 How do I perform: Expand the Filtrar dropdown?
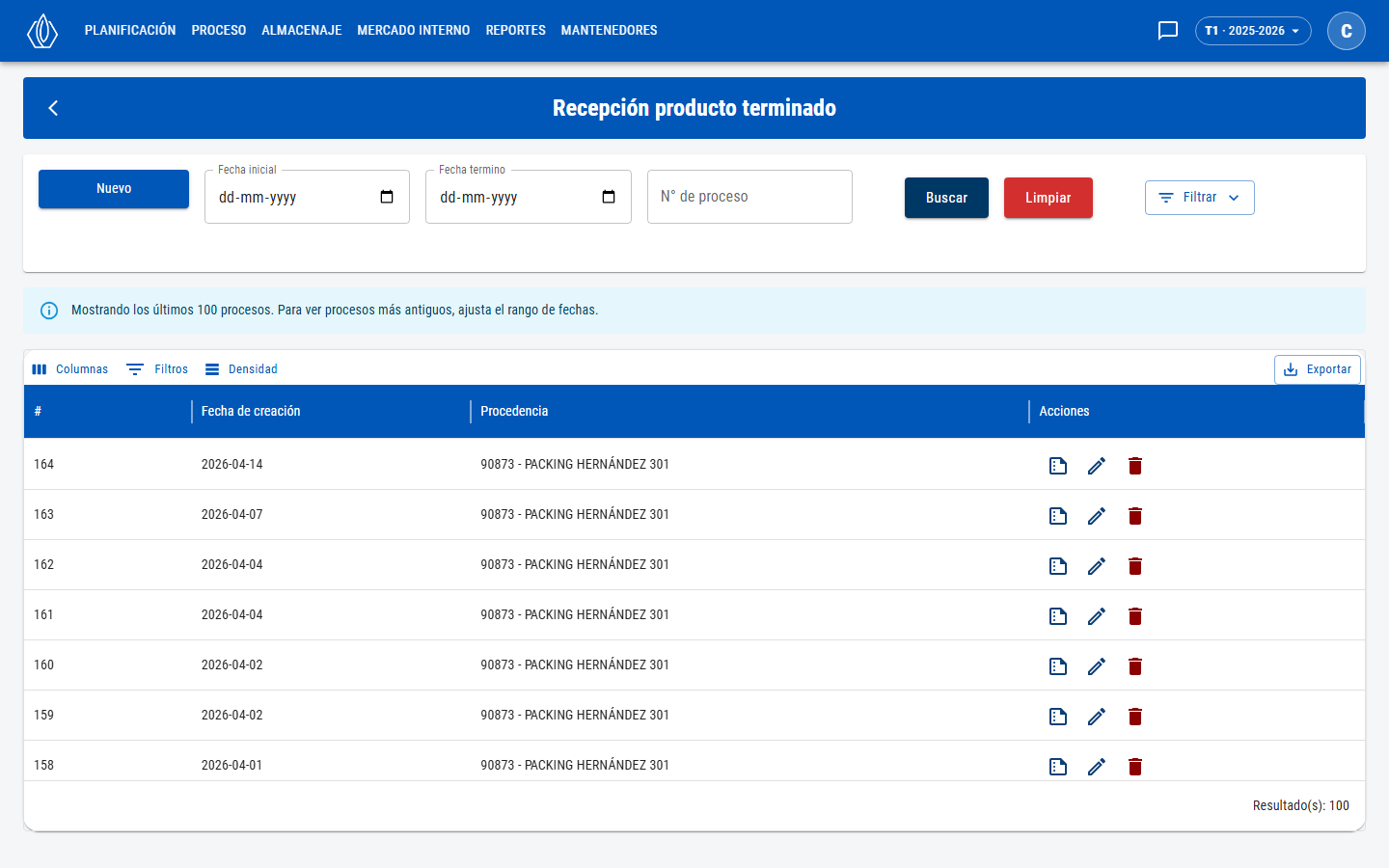coord(1200,198)
